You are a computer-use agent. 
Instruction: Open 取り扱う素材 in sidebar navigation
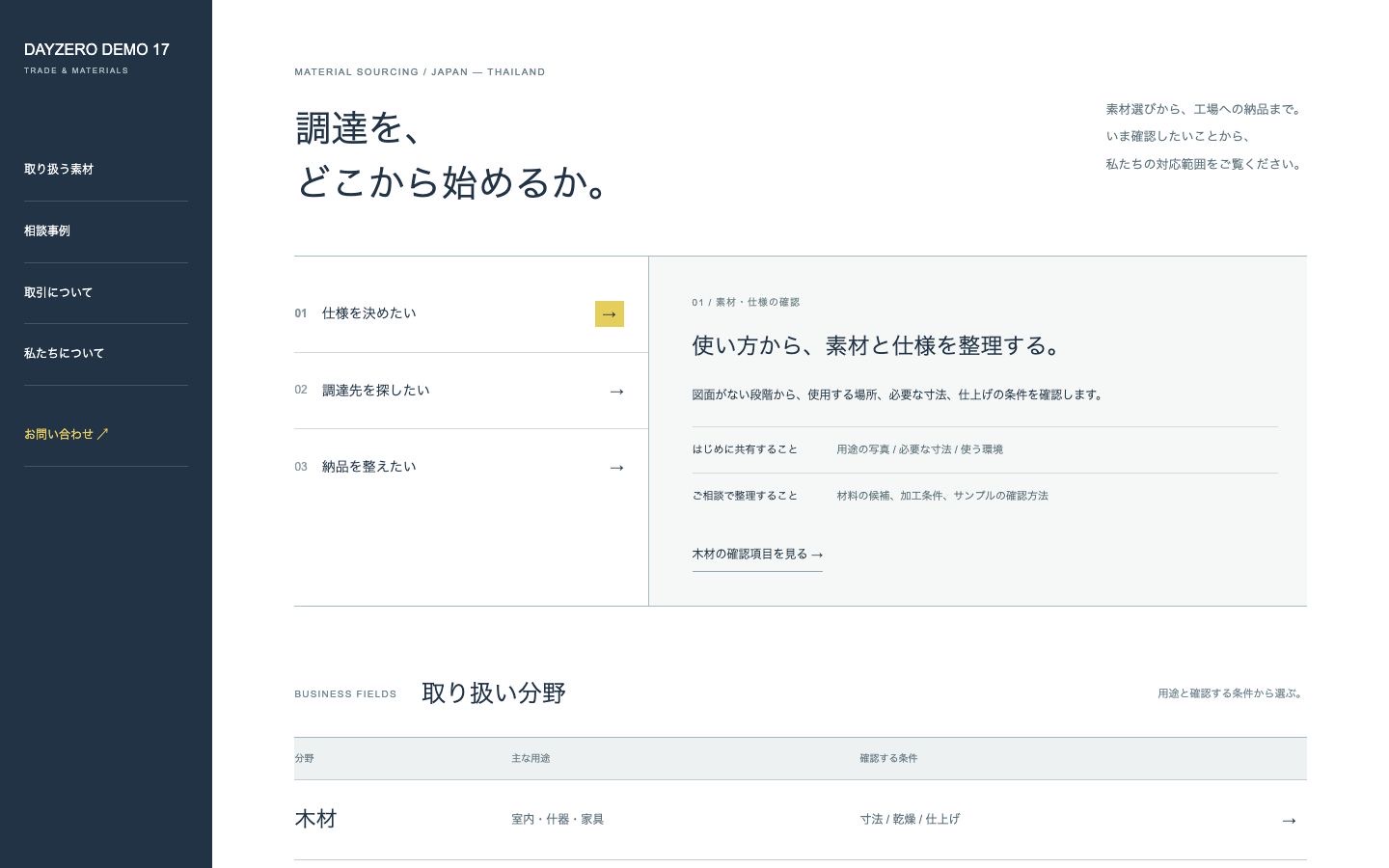coord(106,170)
